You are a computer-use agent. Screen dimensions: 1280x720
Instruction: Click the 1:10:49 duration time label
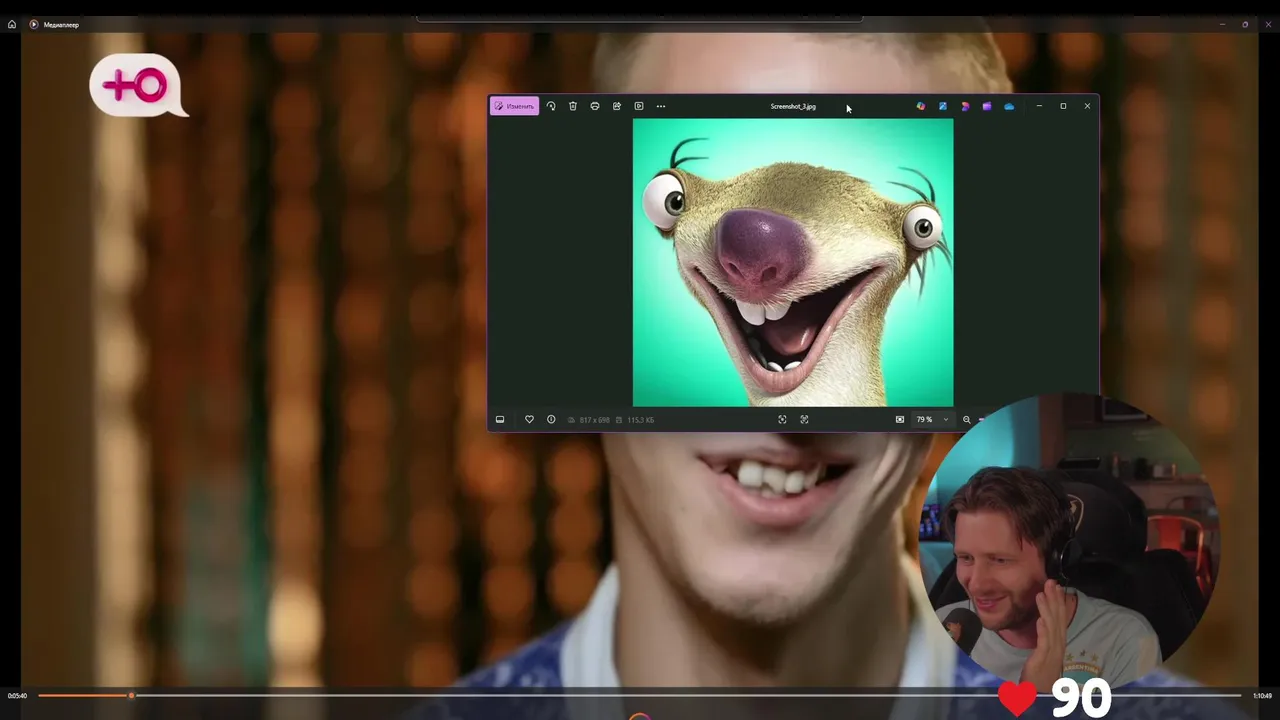click(1262, 696)
